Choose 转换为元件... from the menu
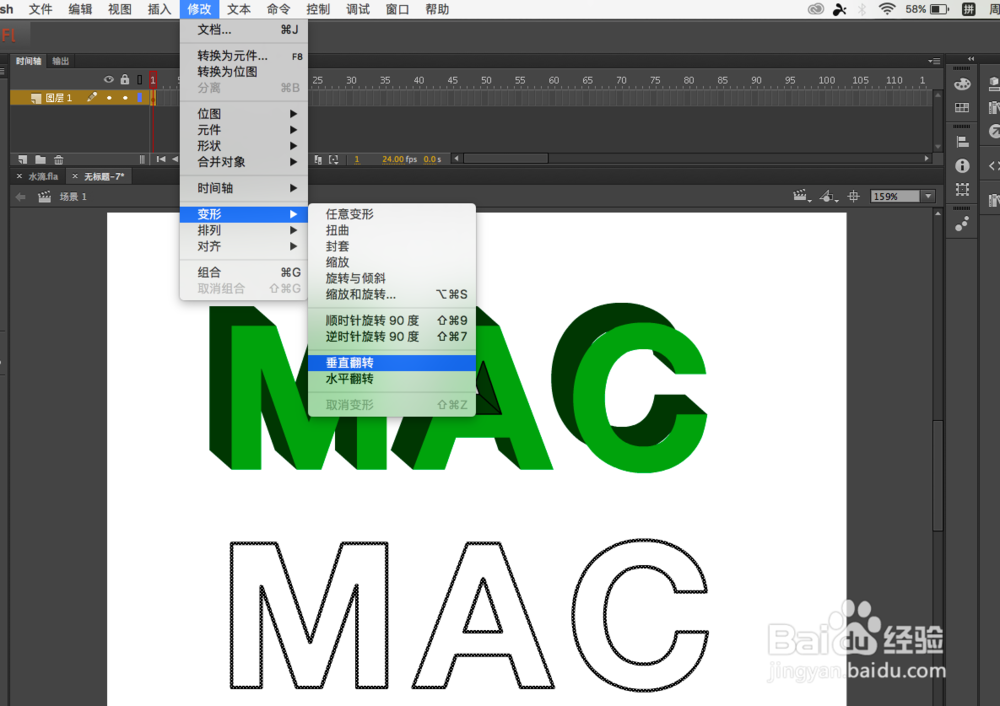The width and height of the screenshot is (1000, 706). click(244, 55)
